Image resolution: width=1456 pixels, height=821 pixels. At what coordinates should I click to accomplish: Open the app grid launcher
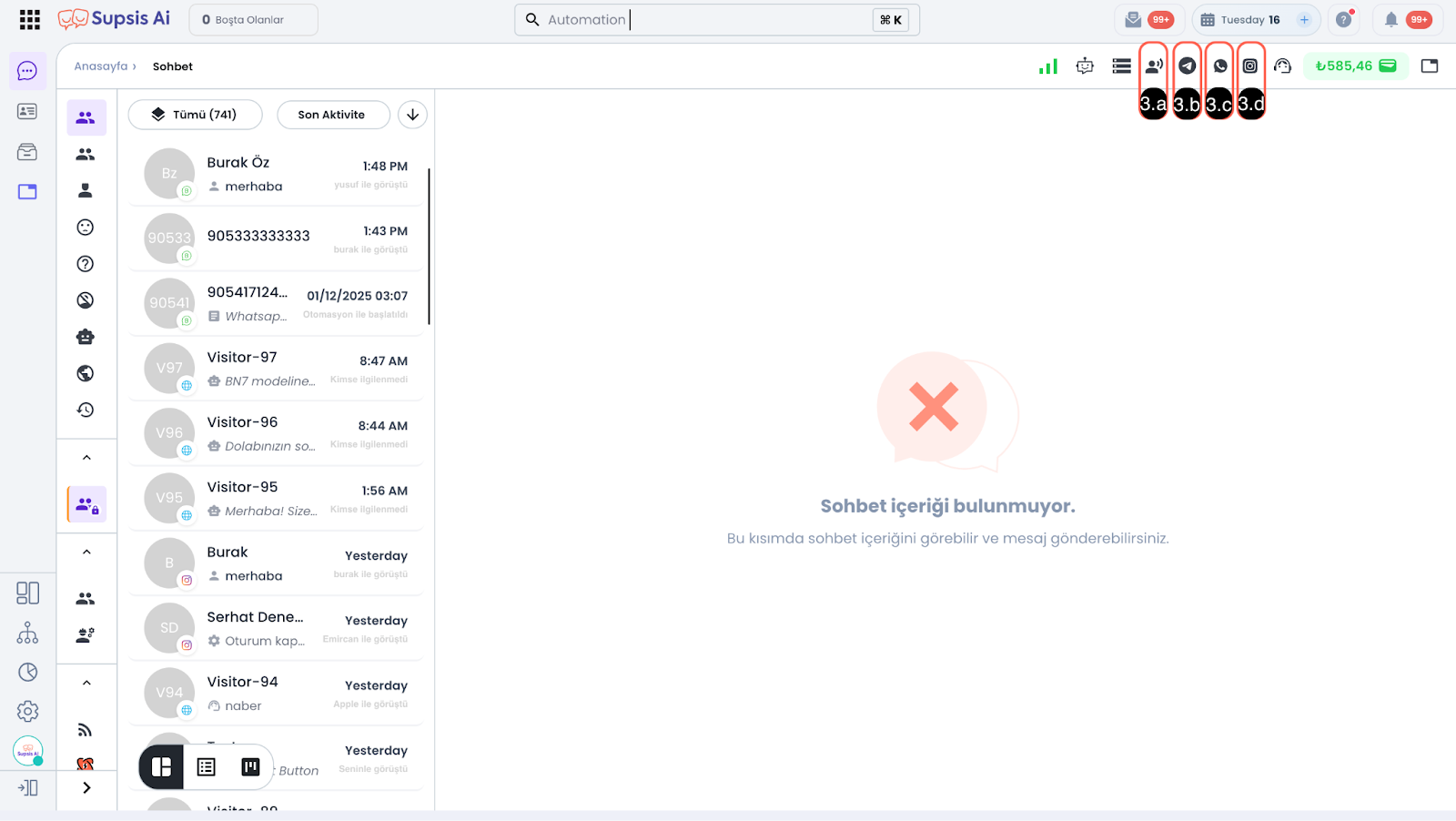click(29, 19)
